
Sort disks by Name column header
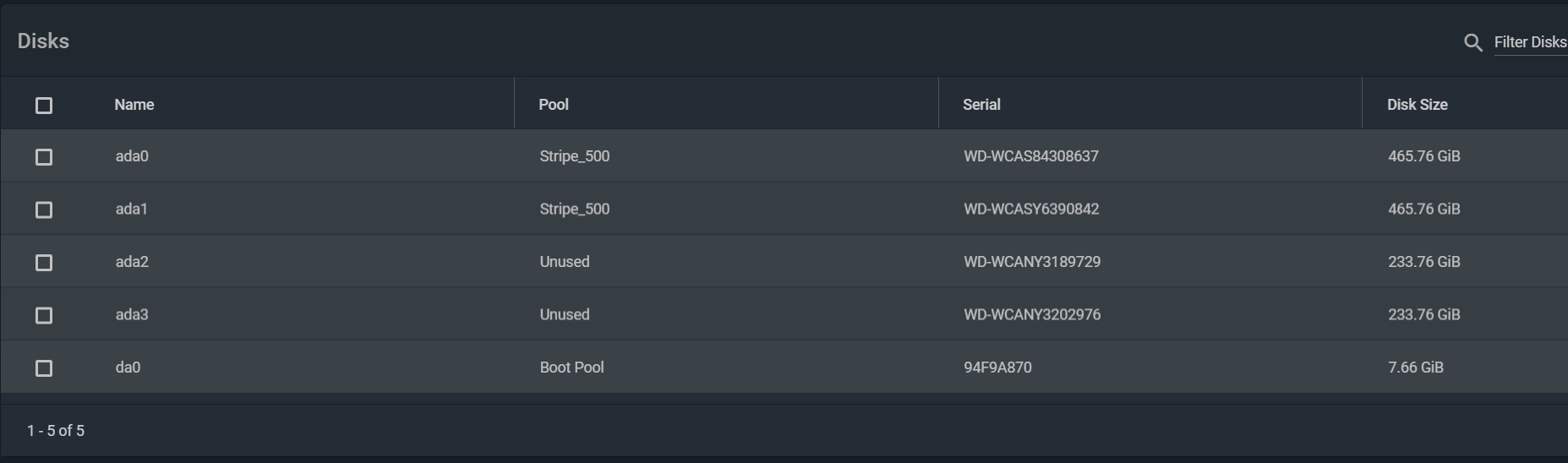(134, 105)
